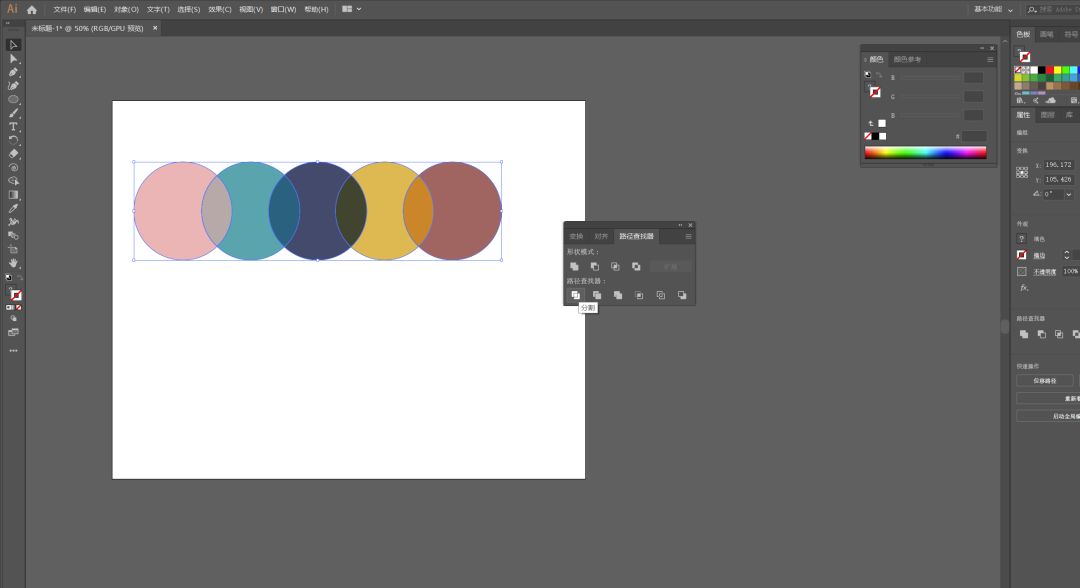Select the Hand tool

(x=13, y=263)
